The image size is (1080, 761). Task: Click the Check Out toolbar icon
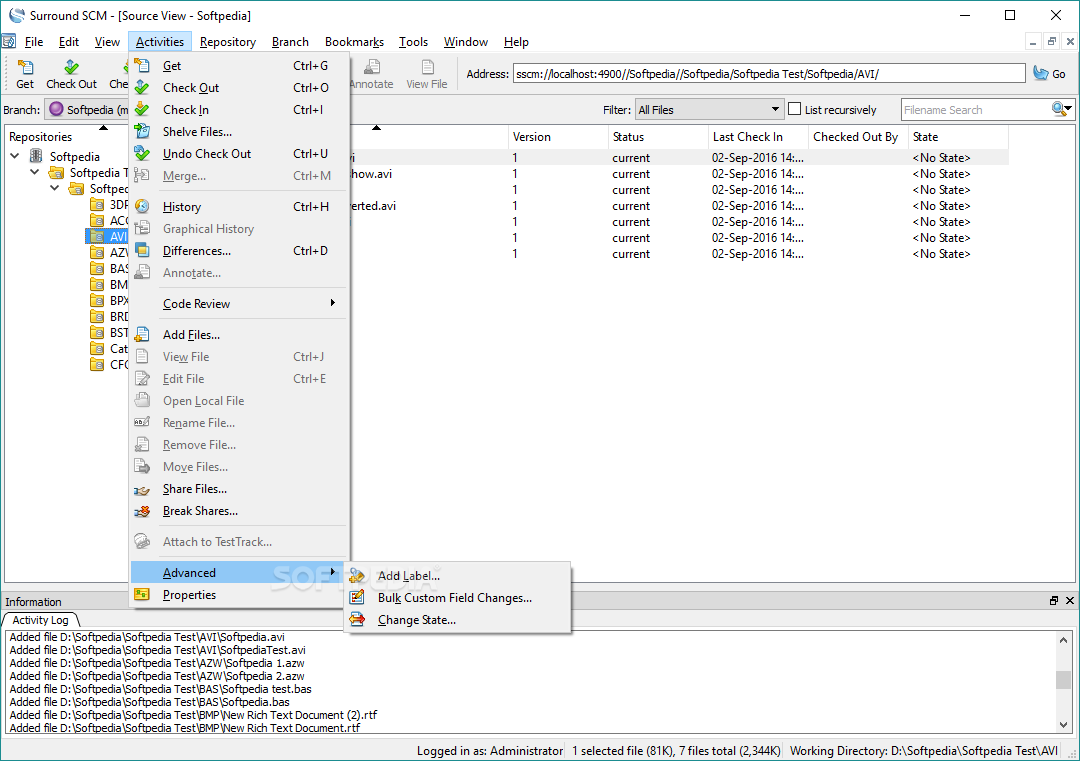72,67
